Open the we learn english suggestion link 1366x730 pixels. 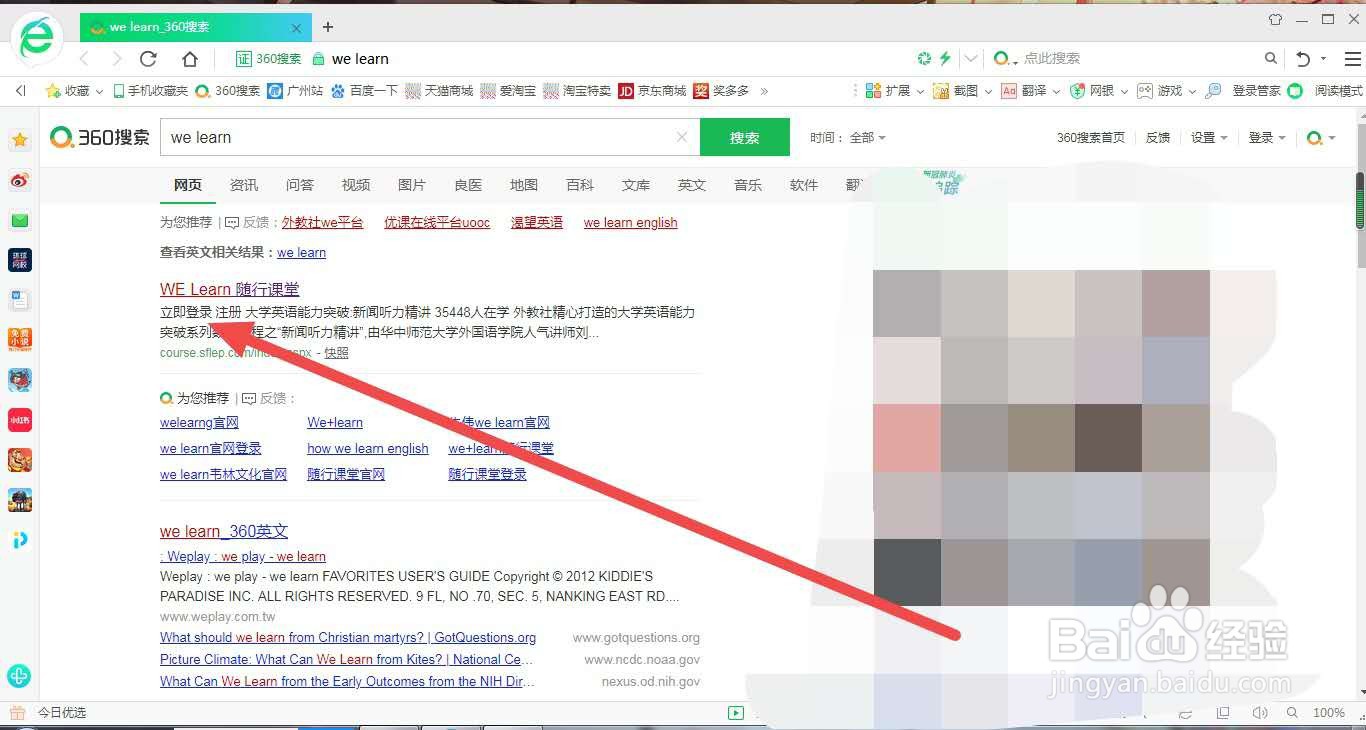pyautogui.click(x=630, y=222)
